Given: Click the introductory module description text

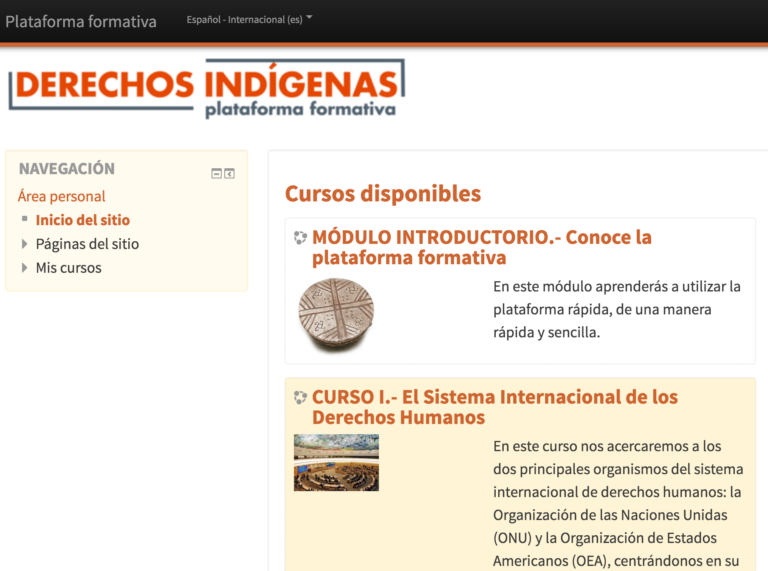Looking at the screenshot, I should (617, 309).
